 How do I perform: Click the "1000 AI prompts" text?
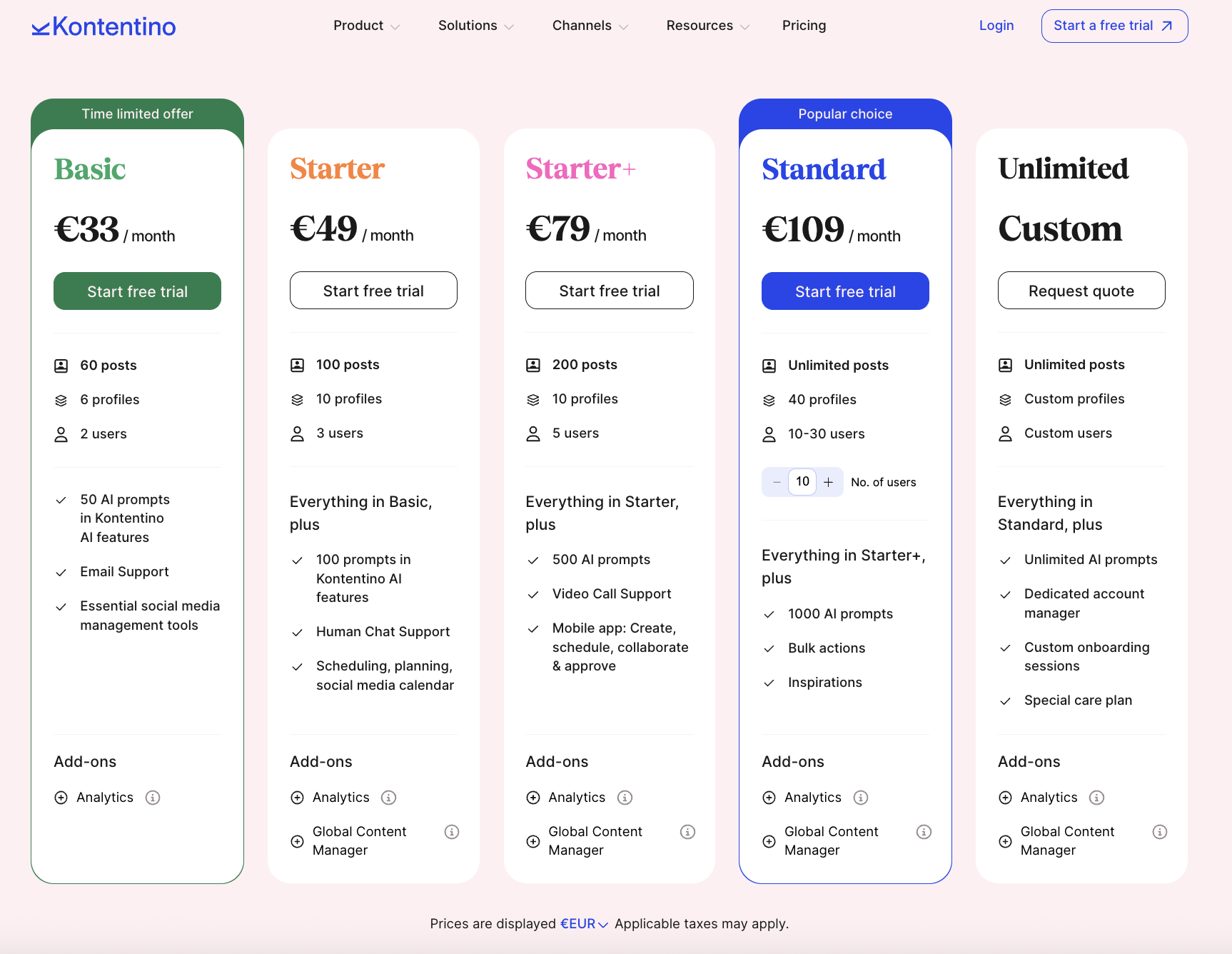[x=840, y=614]
